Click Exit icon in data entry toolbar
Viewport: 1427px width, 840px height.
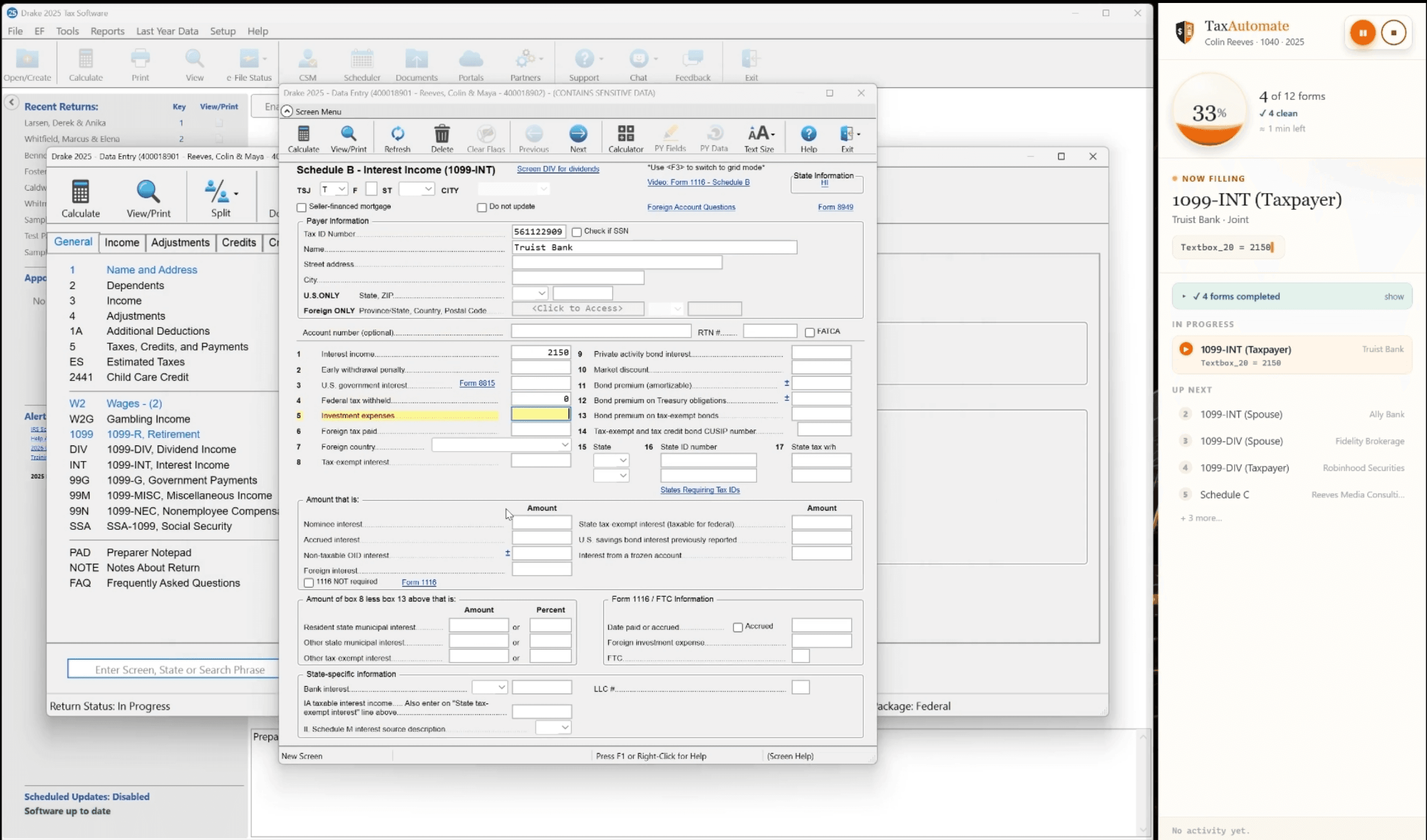point(847,139)
